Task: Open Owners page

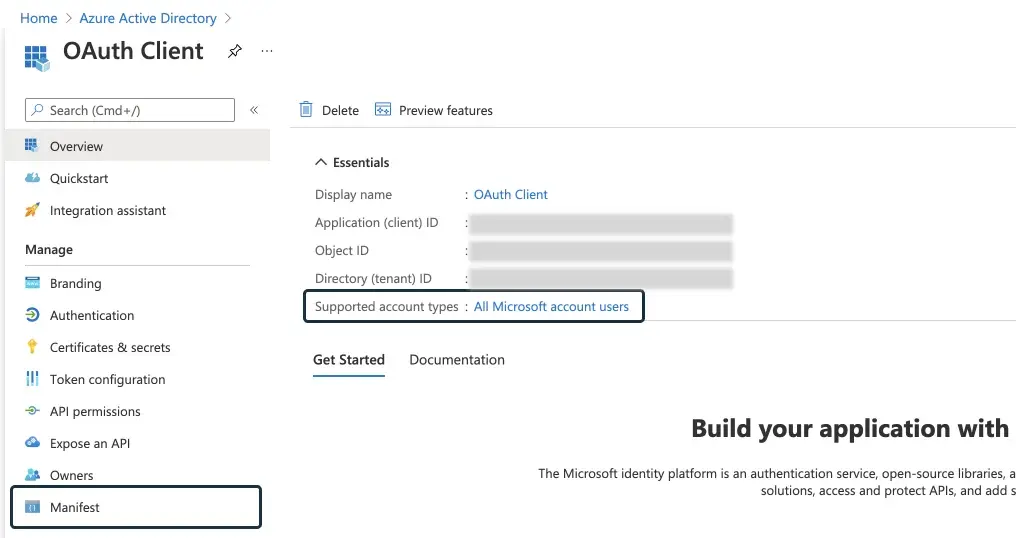Action: 71,476
